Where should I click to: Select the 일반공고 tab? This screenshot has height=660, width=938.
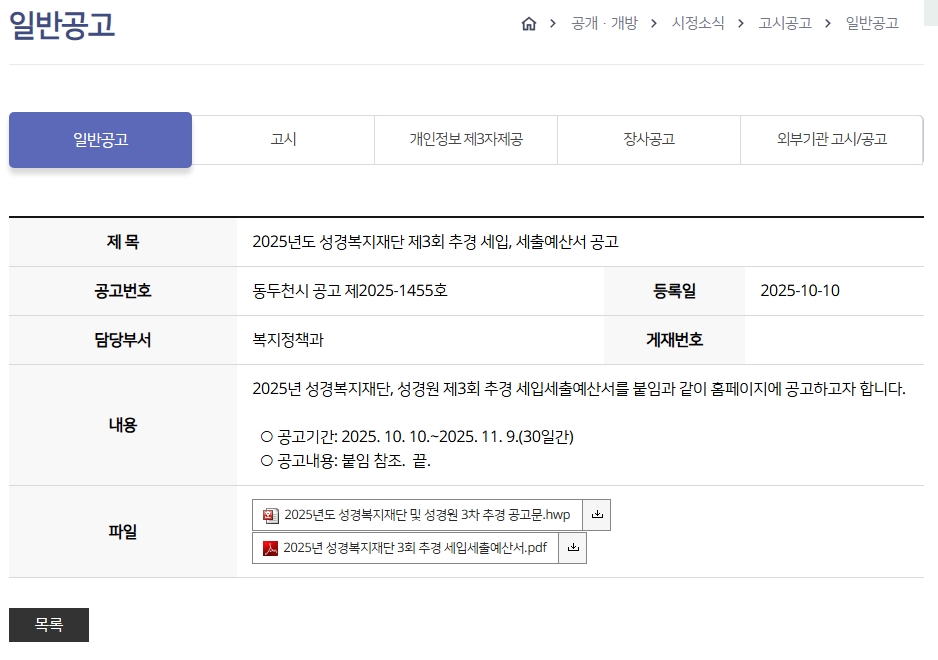pos(100,140)
